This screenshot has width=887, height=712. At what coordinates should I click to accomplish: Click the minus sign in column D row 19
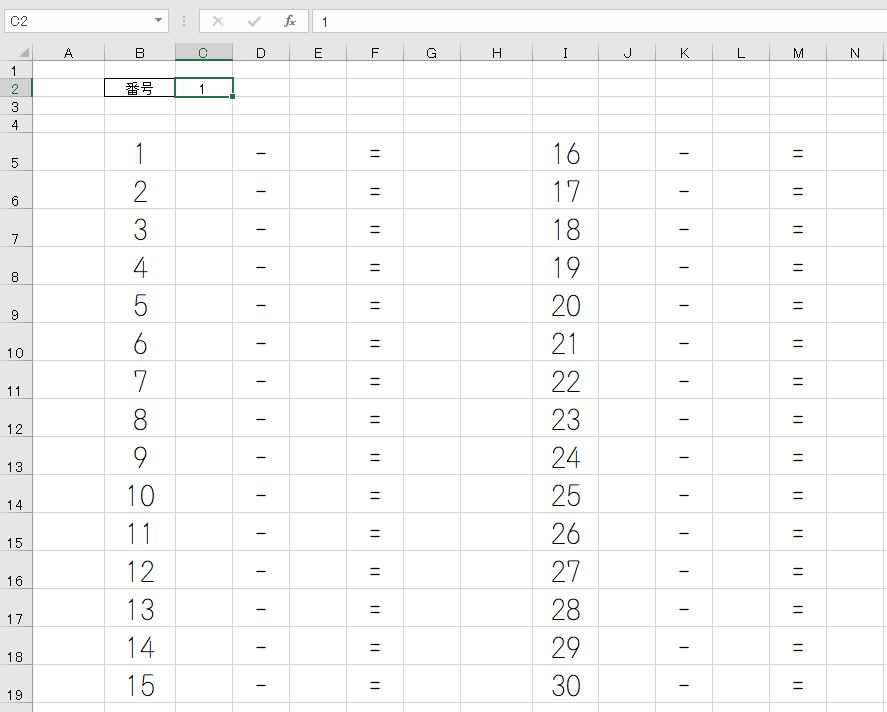coord(261,685)
